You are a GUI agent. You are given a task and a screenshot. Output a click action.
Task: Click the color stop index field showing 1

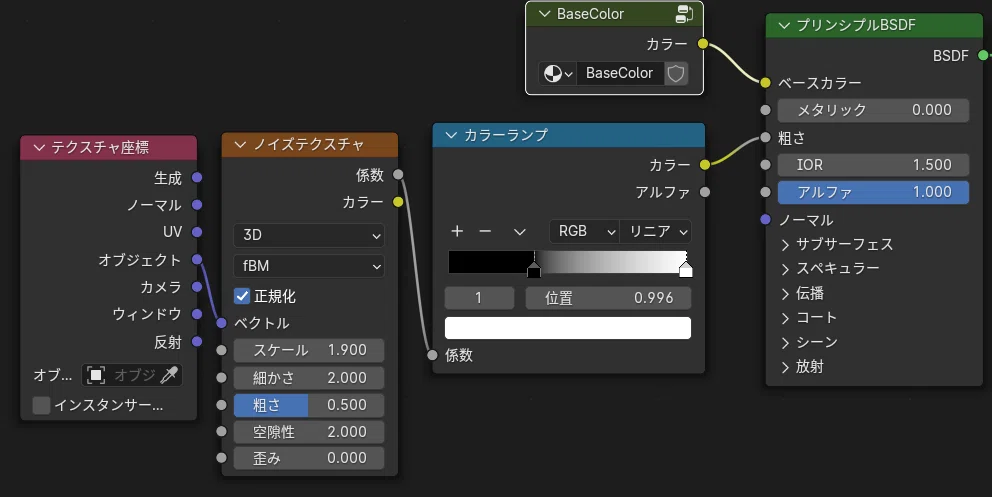click(x=479, y=298)
